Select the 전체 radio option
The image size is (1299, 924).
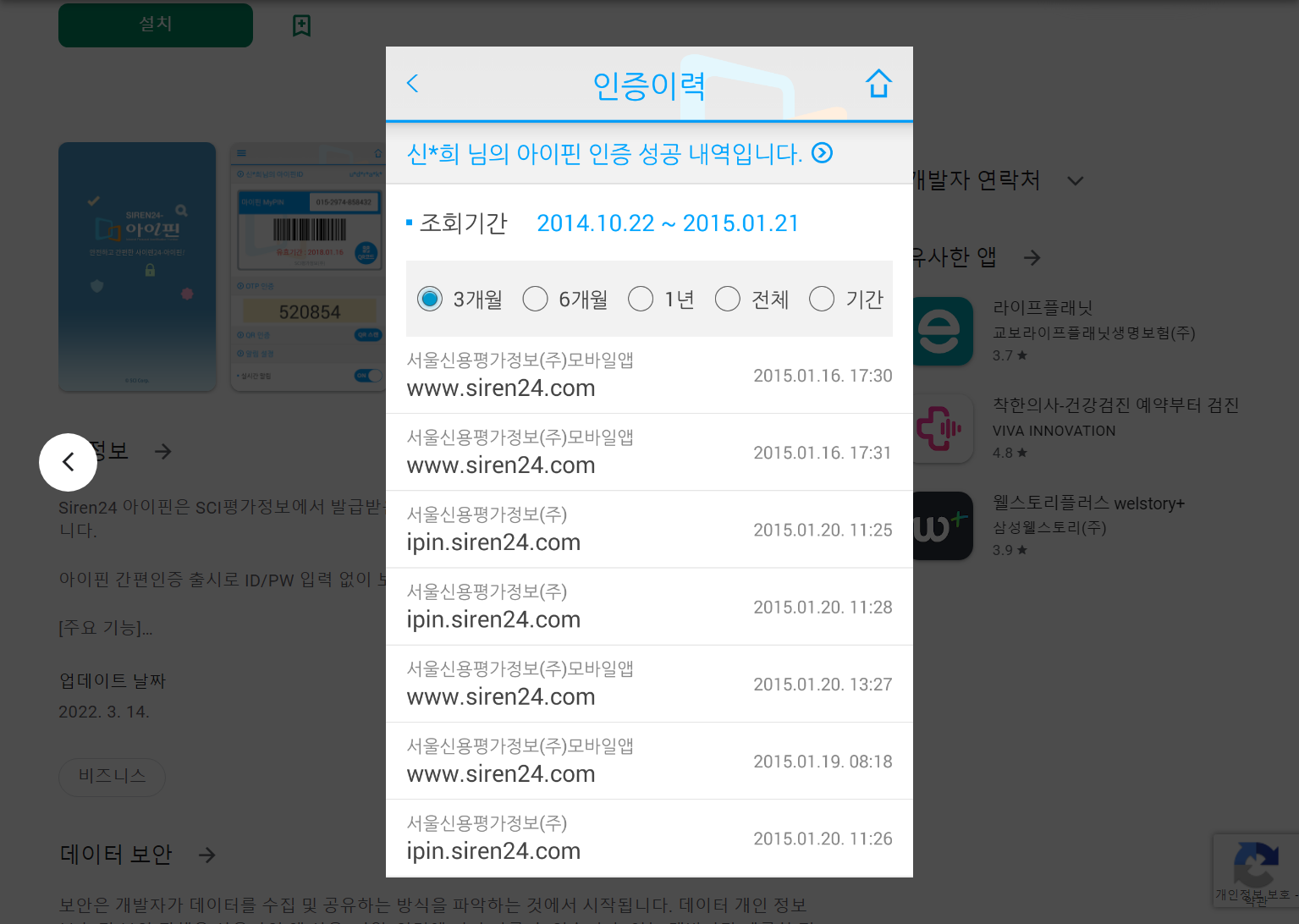pyautogui.click(x=728, y=299)
